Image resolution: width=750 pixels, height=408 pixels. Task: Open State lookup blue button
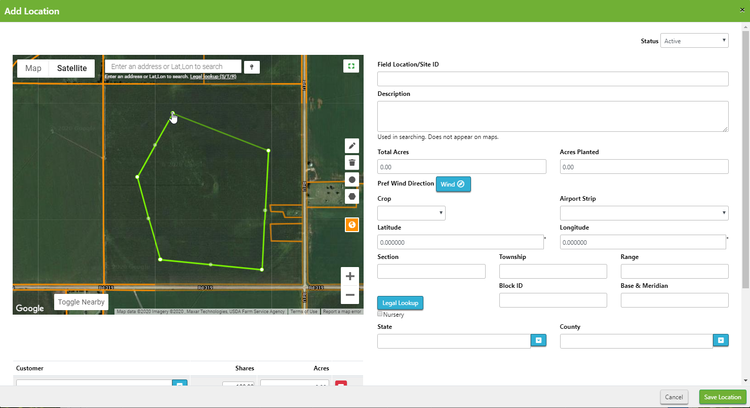539,340
